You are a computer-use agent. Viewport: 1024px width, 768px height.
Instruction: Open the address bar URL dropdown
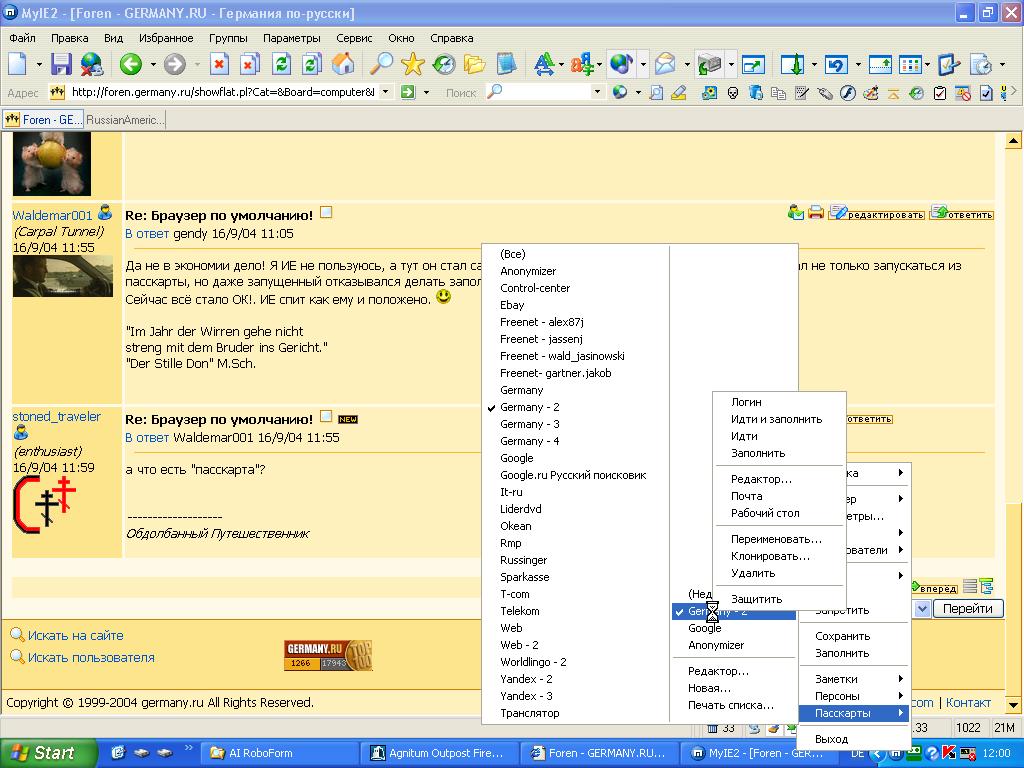tap(386, 92)
